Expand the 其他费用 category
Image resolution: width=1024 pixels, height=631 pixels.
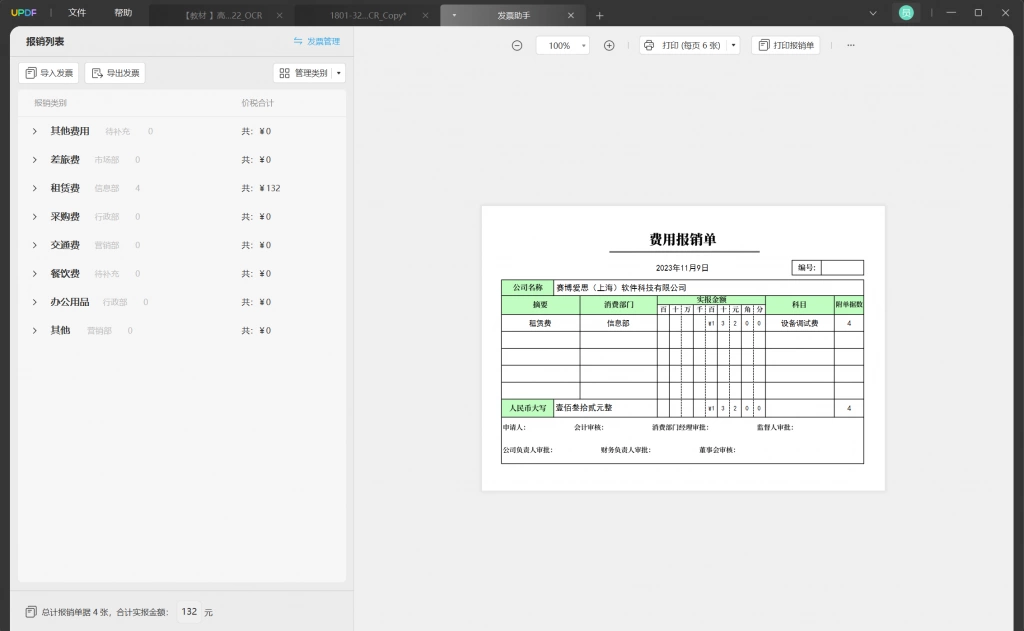tap(35, 131)
